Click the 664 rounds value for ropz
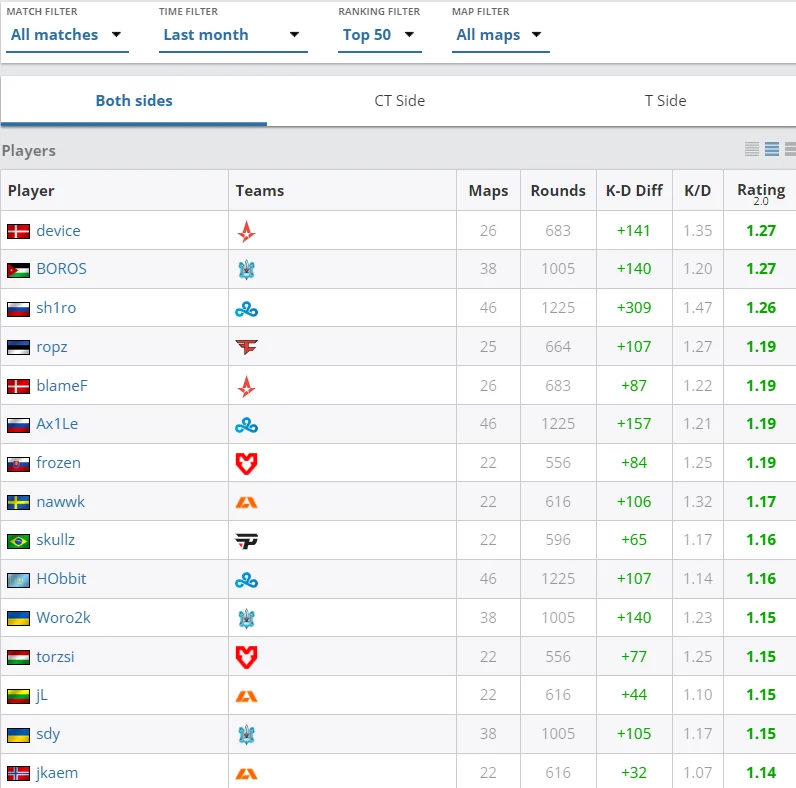 558,347
